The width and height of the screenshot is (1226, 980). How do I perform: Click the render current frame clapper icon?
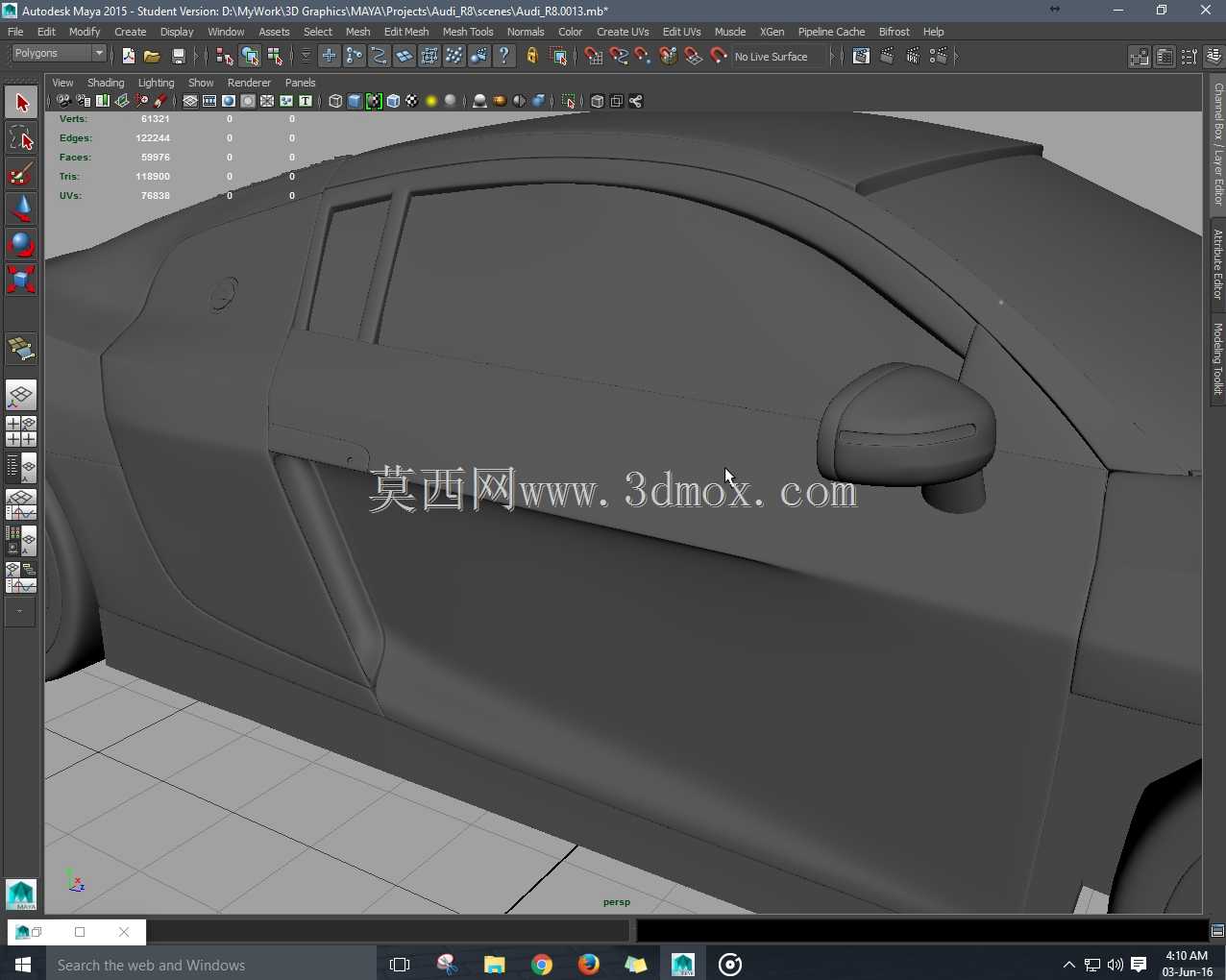(x=887, y=57)
